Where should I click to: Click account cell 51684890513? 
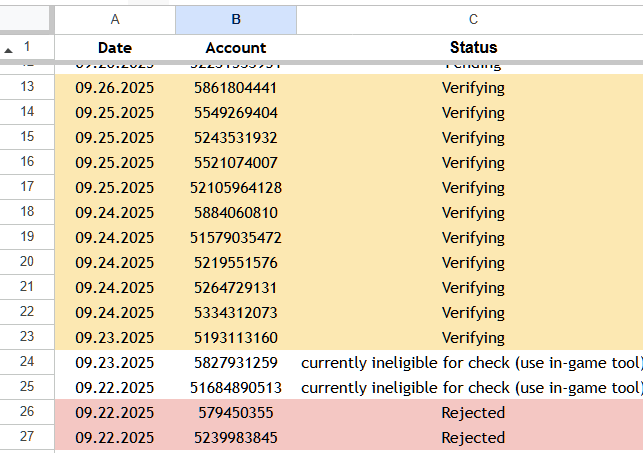pos(235,387)
